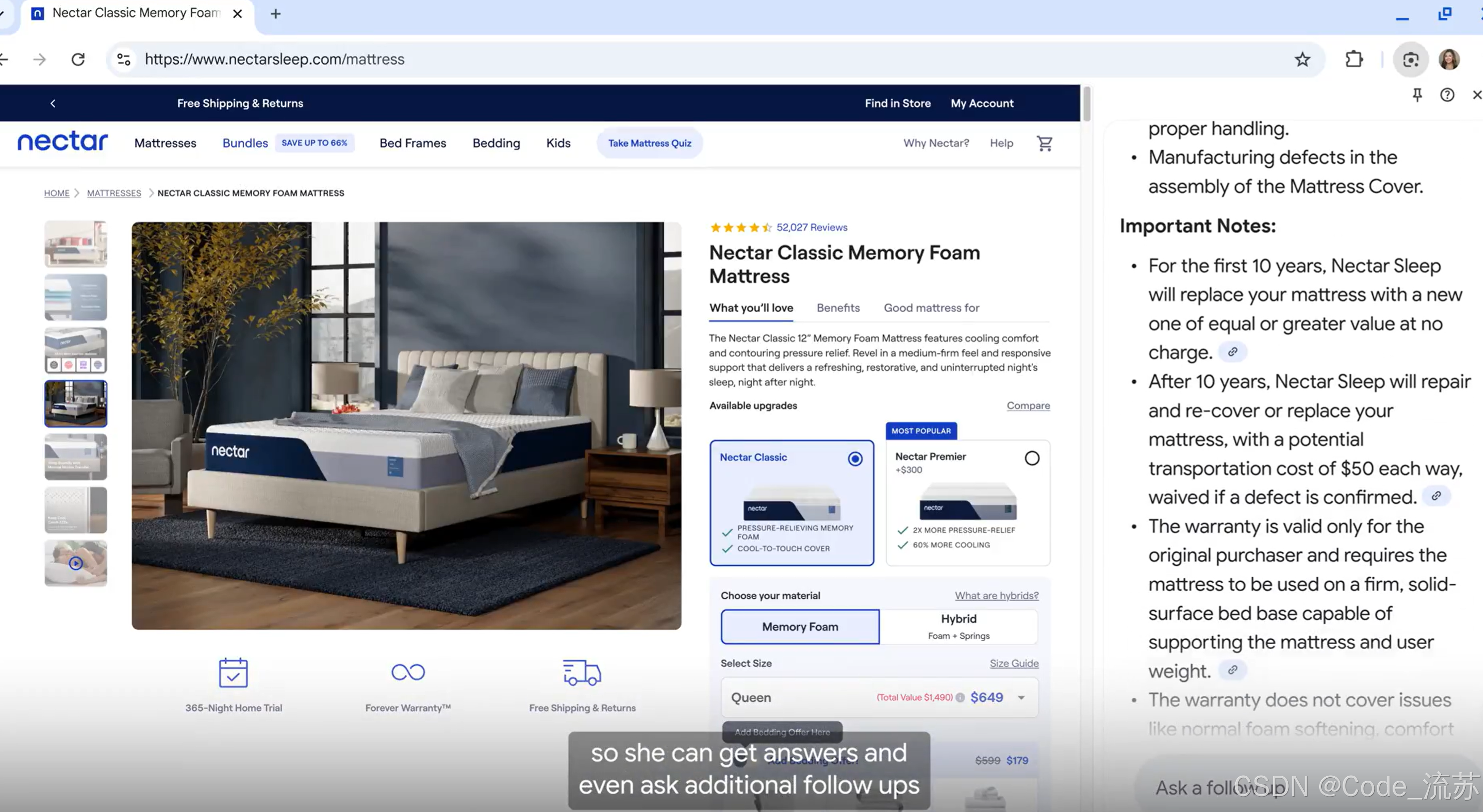The image size is (1483, 812).
Task: Select the Nectar Classic radio button
Action: point(855,459)
